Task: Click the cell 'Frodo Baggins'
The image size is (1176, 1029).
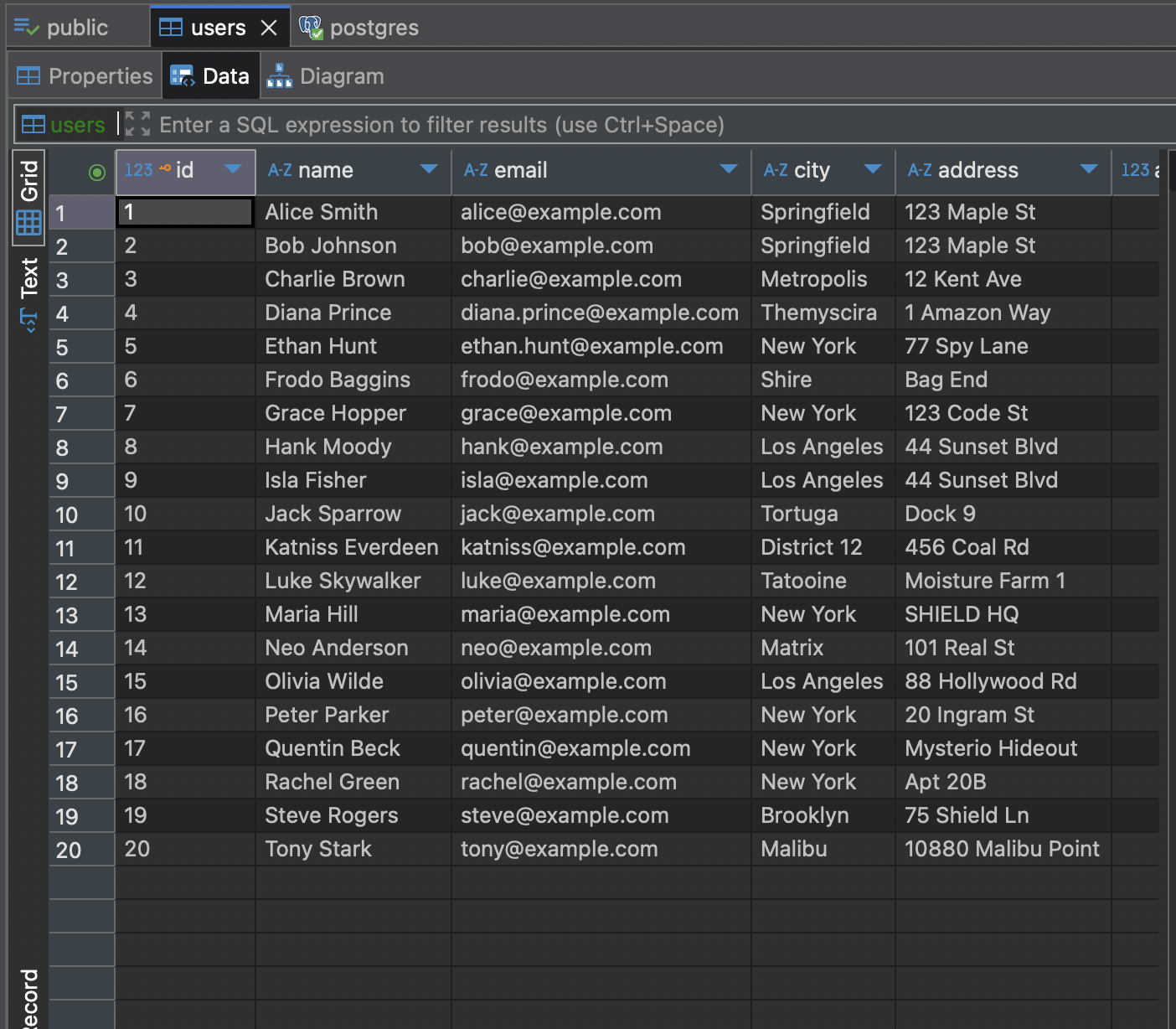Action: pos(353,380)
